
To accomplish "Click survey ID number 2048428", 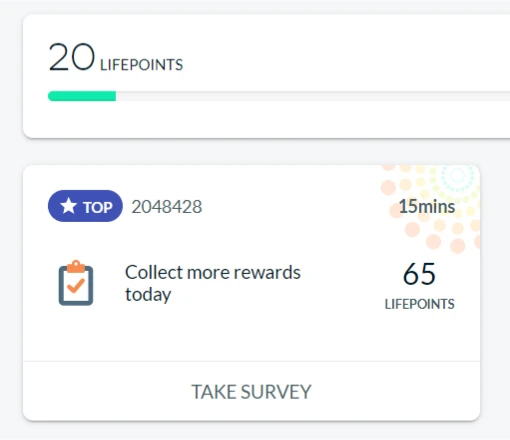I will 167,207.
